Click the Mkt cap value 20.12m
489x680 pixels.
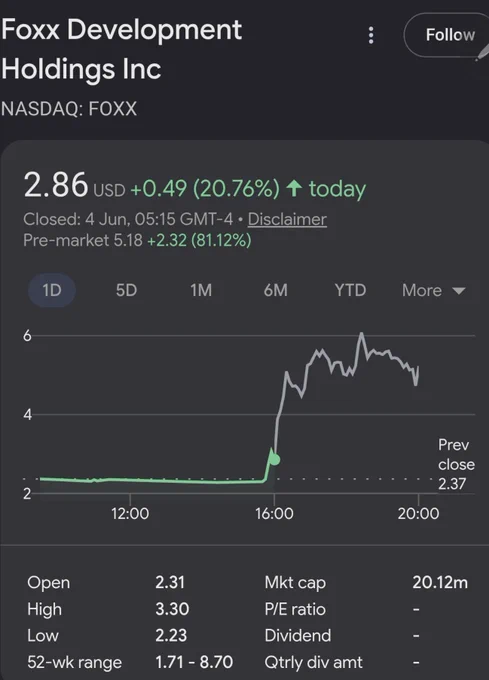tap(440, 582)
